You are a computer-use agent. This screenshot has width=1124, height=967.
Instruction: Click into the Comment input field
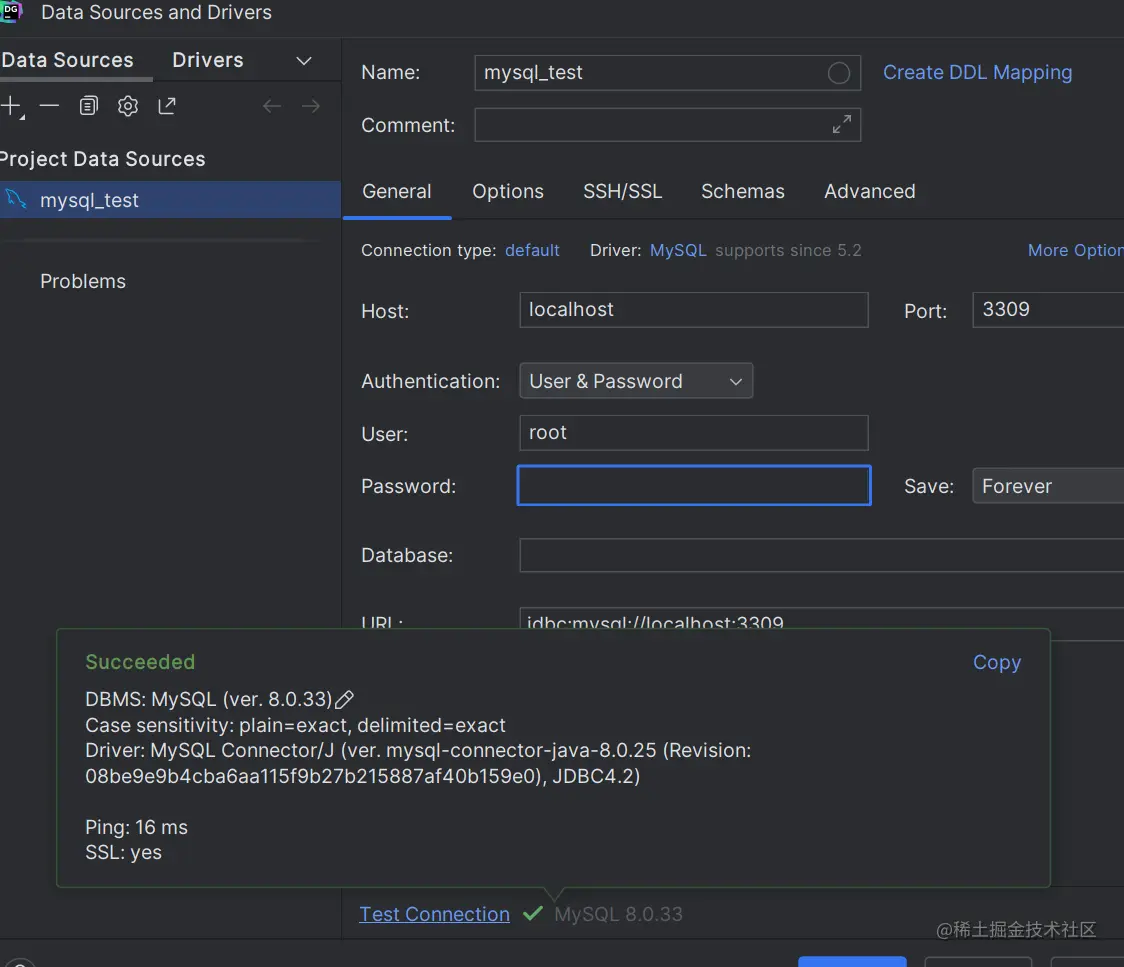pyautogui.click(x=667, y=125)
